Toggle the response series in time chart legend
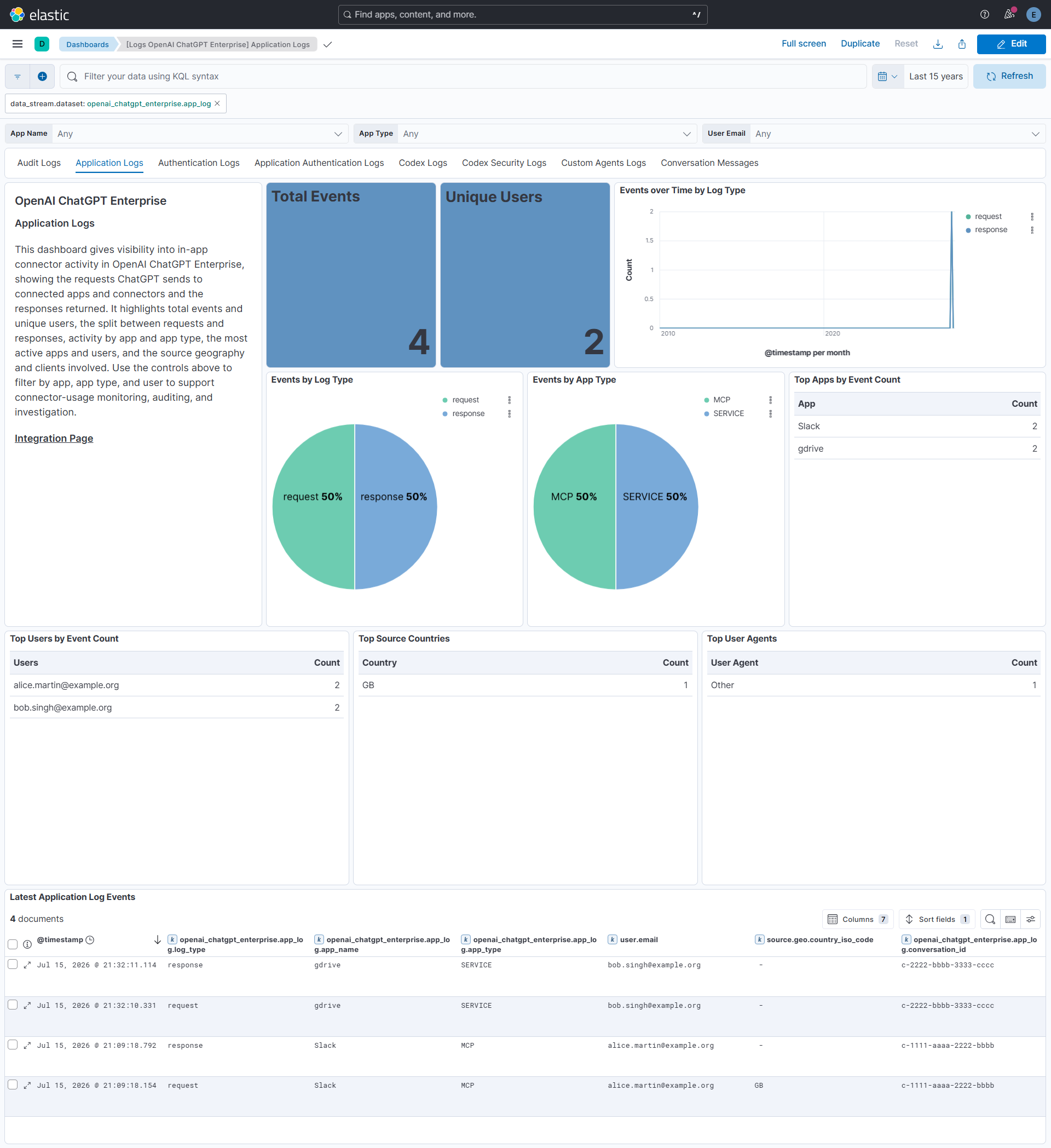The height and width of the screenshot is (1148, 1051). (990, 230)
